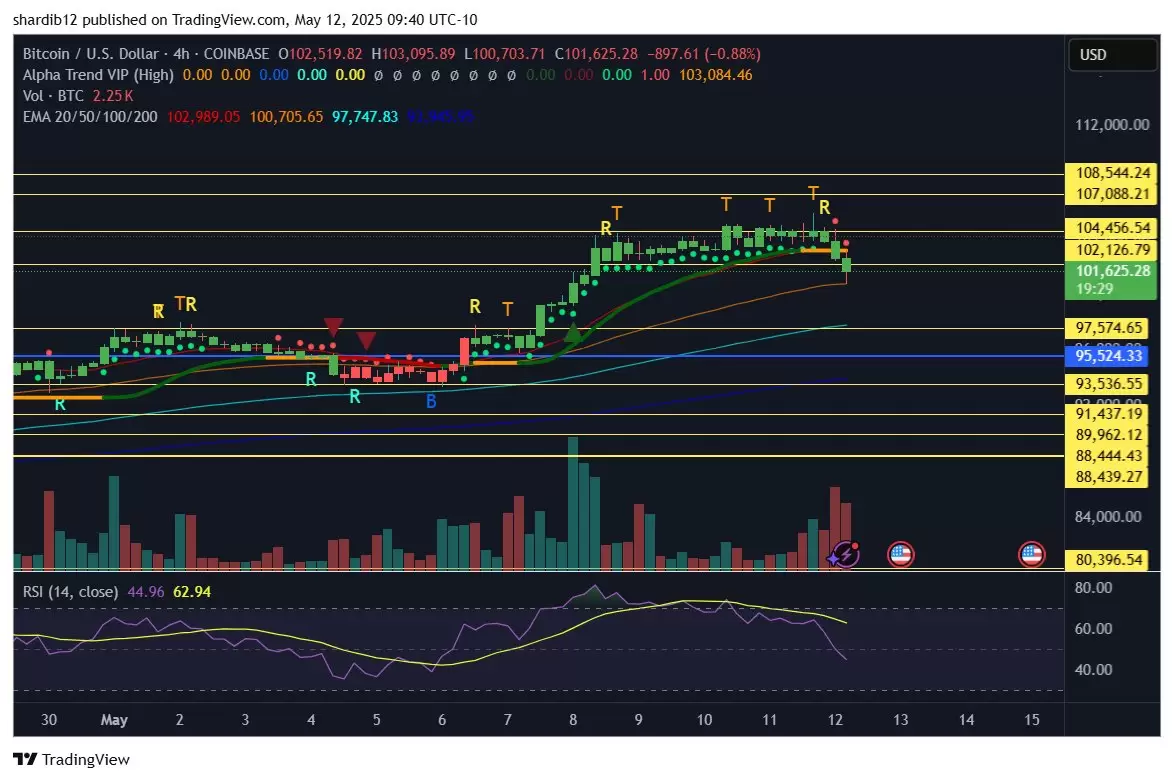Open the USD currency selector

point(1111,55)
